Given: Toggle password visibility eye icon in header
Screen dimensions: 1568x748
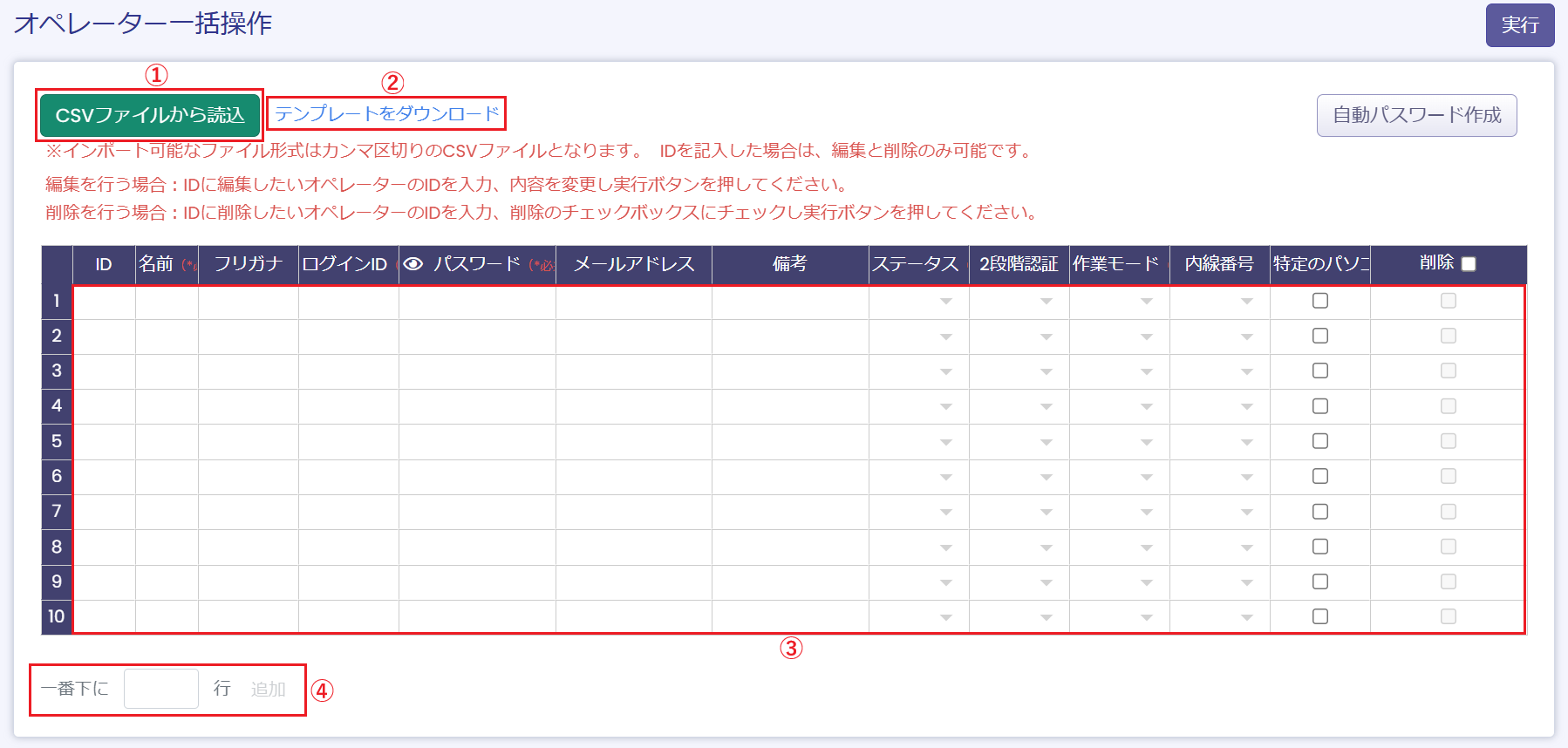Looking at the screenshot, I should pos(413,264).
